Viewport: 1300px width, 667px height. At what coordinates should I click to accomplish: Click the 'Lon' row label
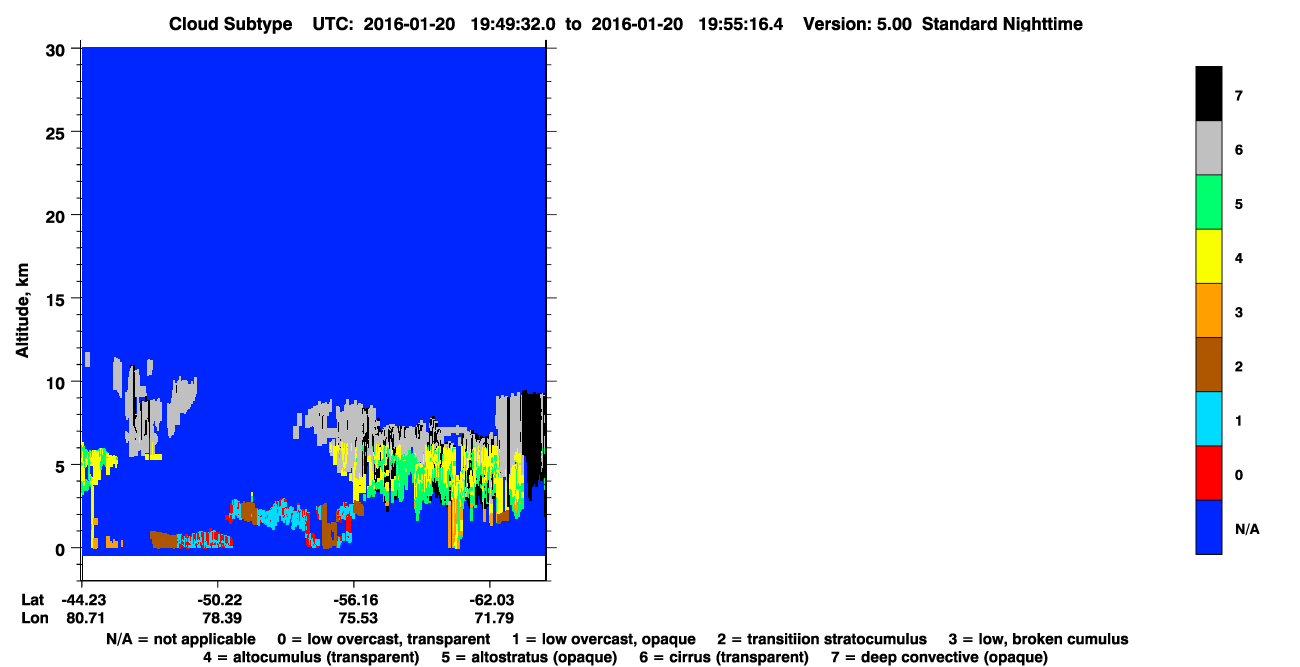33,619
